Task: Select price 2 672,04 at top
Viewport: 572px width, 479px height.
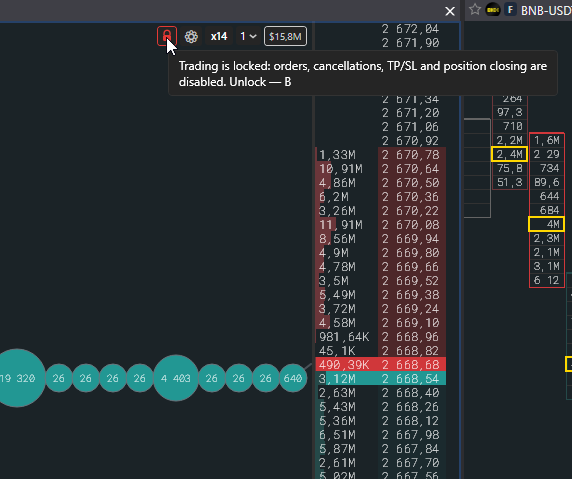Action: pyautogui.click(x=411, y=29)
